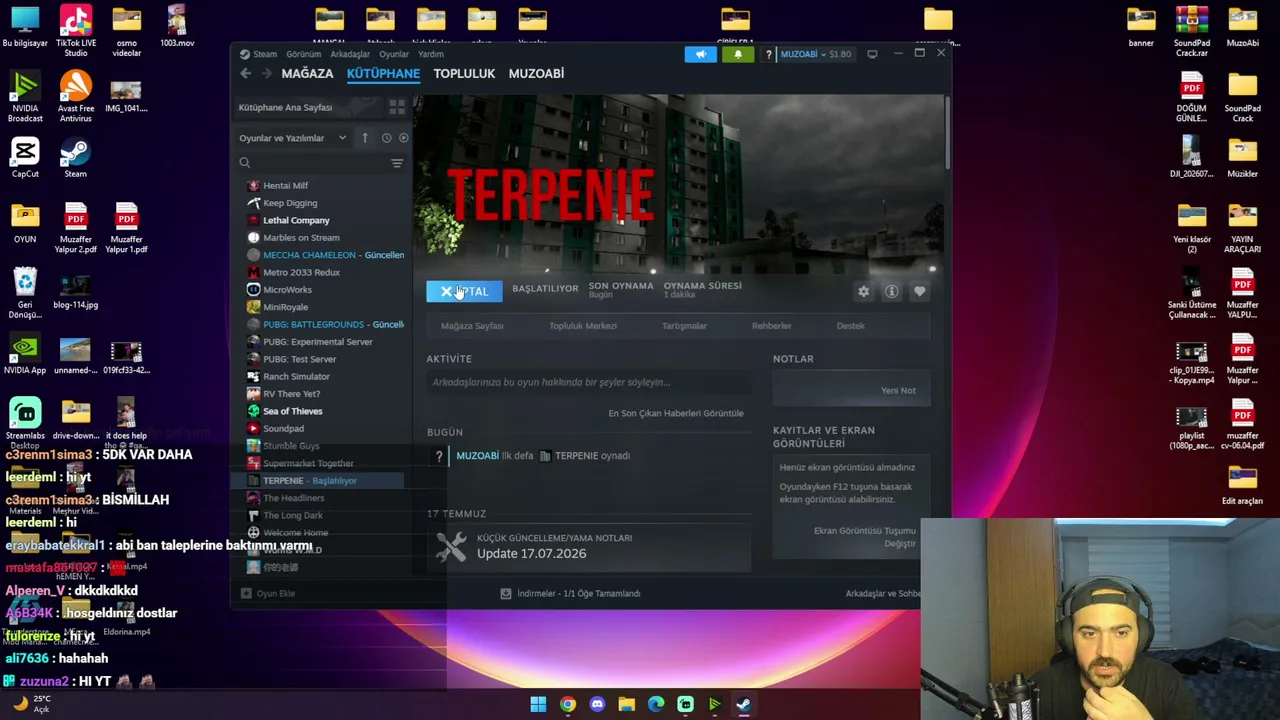Go back with the Steam back arrow
This screenshot has height=720, width=1280.
(x=246, y=74)
